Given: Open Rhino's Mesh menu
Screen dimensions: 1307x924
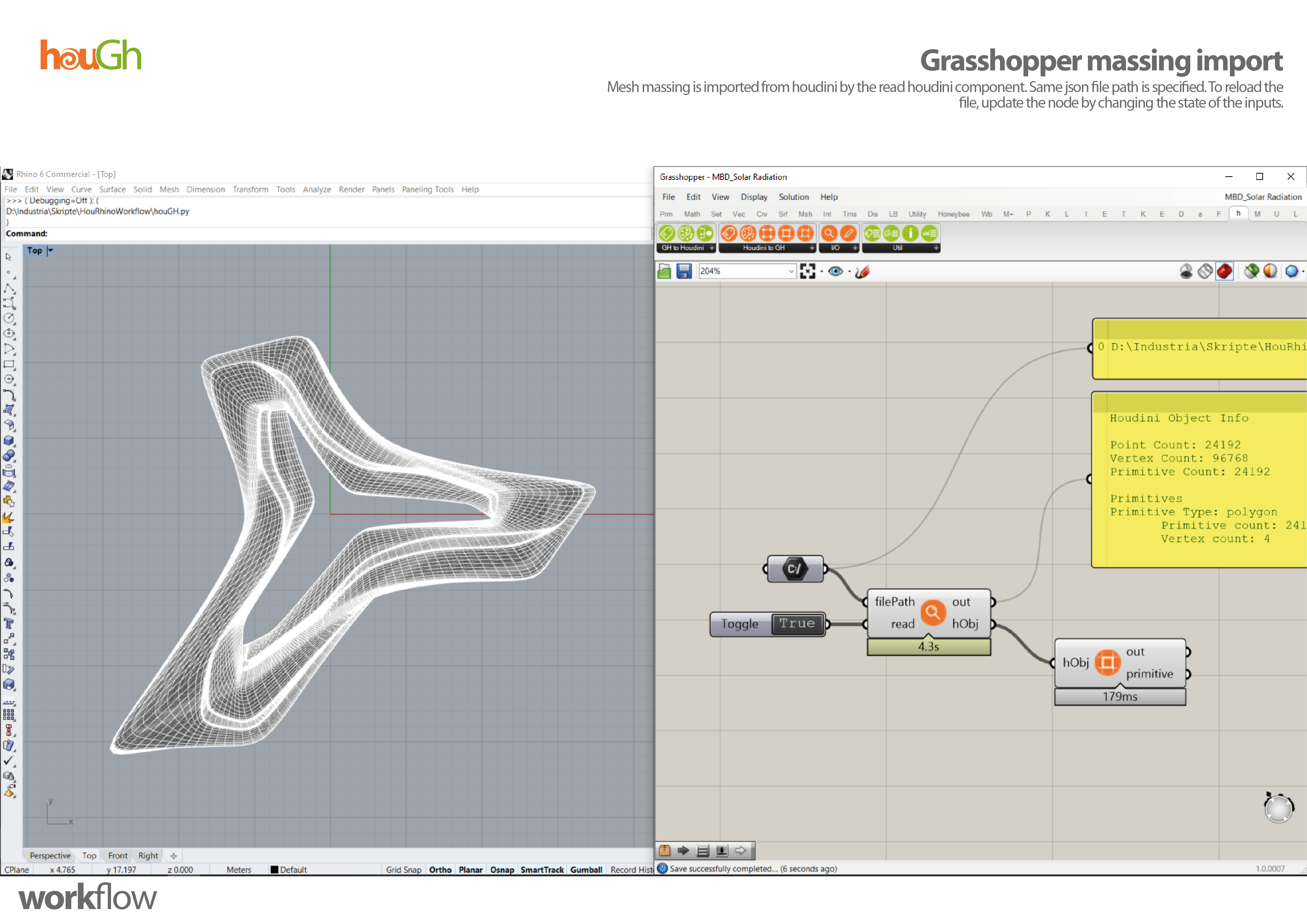Looking at the screenshot, I should tap(168, 190).
